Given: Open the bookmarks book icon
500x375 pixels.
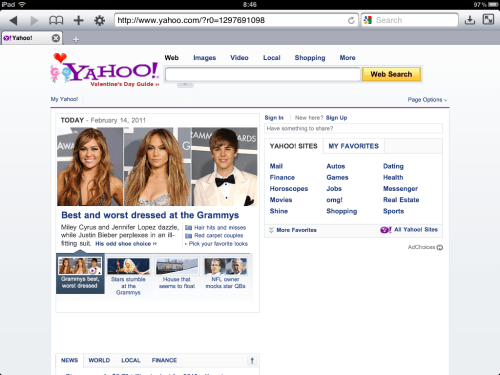Looking at the screenshot, I should 56,20.
